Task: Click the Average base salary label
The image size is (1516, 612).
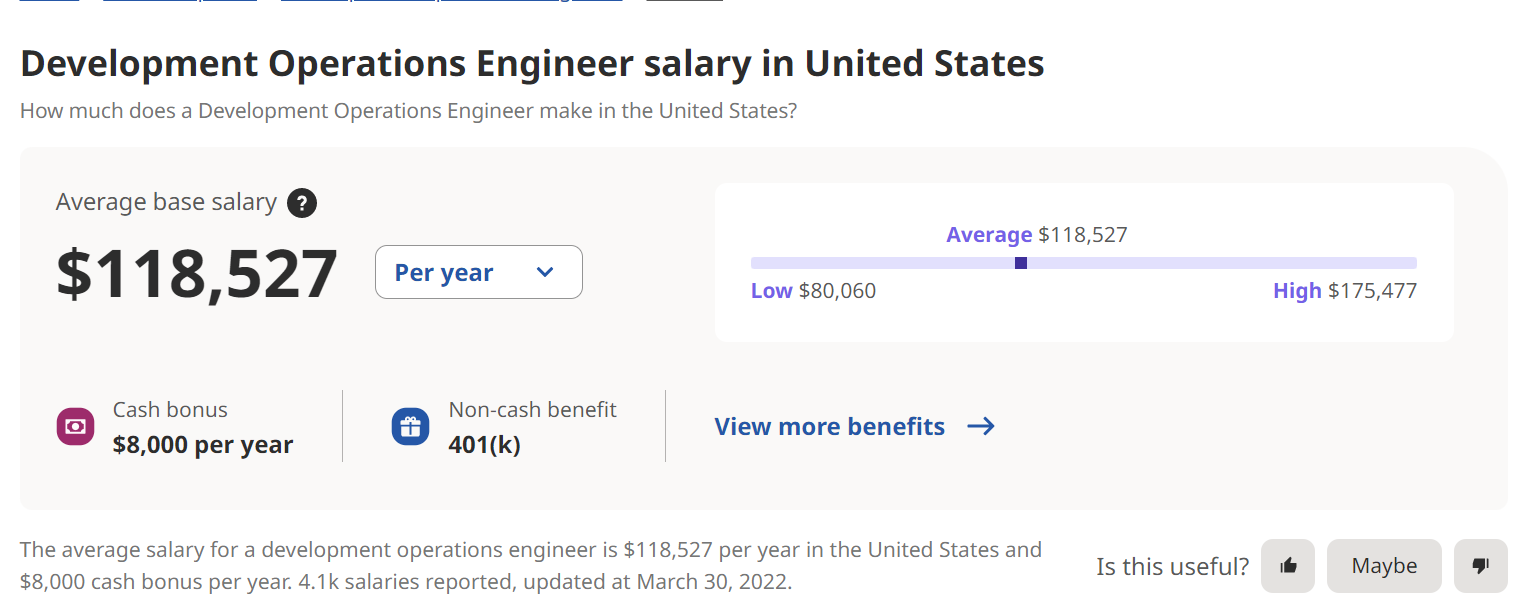Action: click(166, 202)
